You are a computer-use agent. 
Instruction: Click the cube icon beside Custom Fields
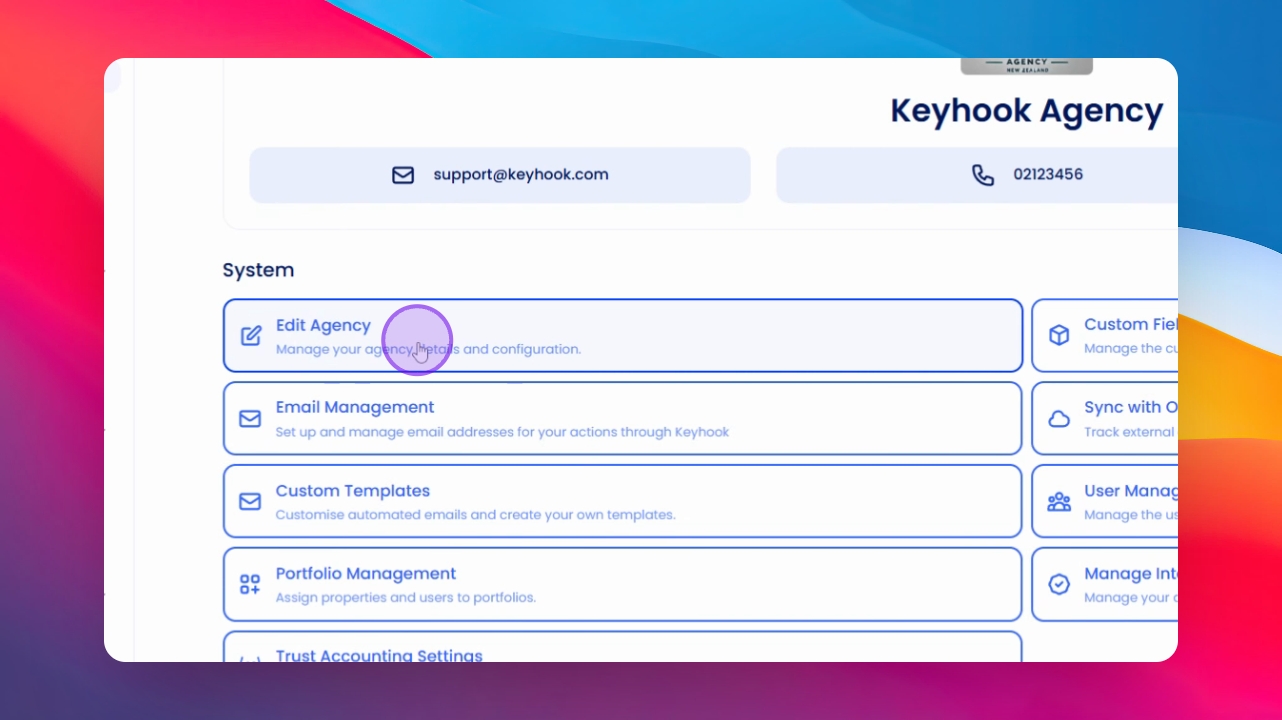1059,335
